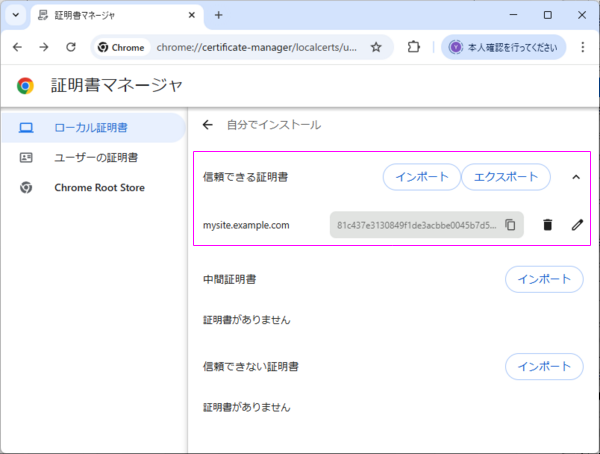Delete the mysite.example.com certificate with trash icon
The image size is (600, 454).
(x=548, y=225)
